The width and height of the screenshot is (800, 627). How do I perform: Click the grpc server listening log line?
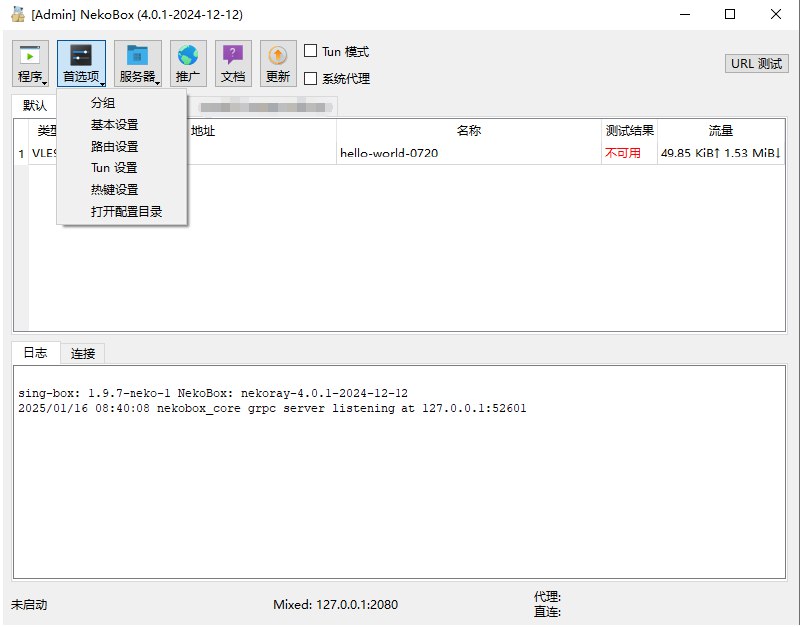click(x=272, y=408)
